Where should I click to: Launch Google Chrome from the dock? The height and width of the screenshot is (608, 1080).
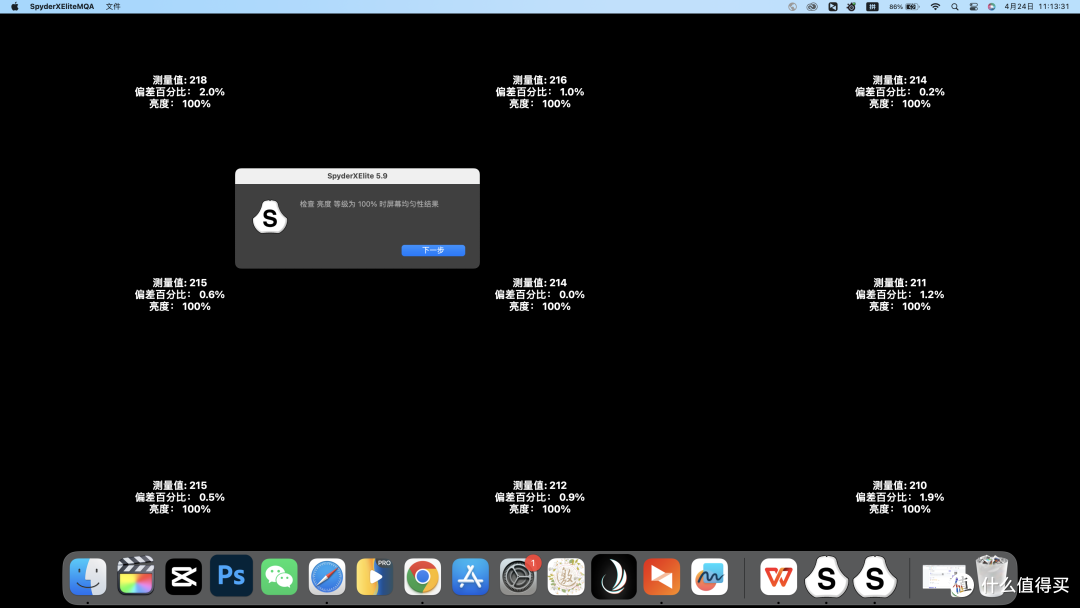pyautogui.click(x=422, y=576)
